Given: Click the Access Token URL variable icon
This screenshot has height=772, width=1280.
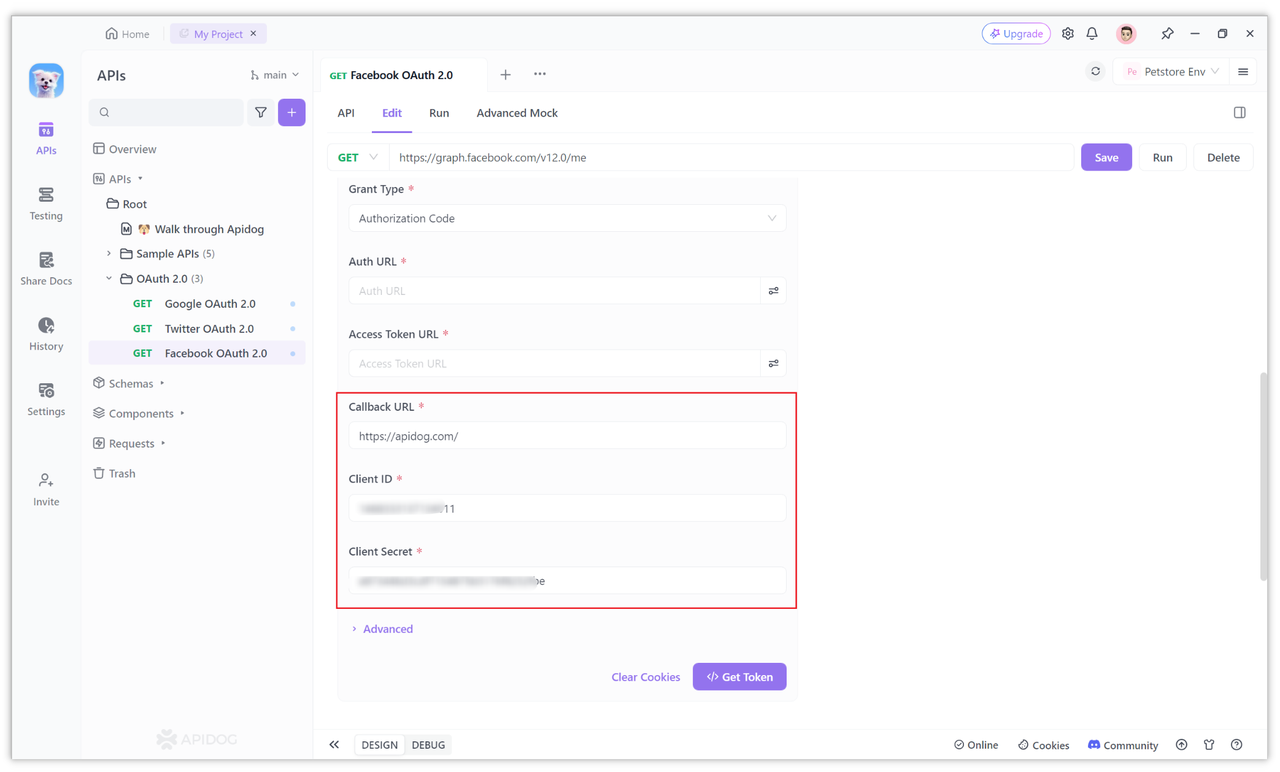Looking at the screenshot, I should point(774,364).
